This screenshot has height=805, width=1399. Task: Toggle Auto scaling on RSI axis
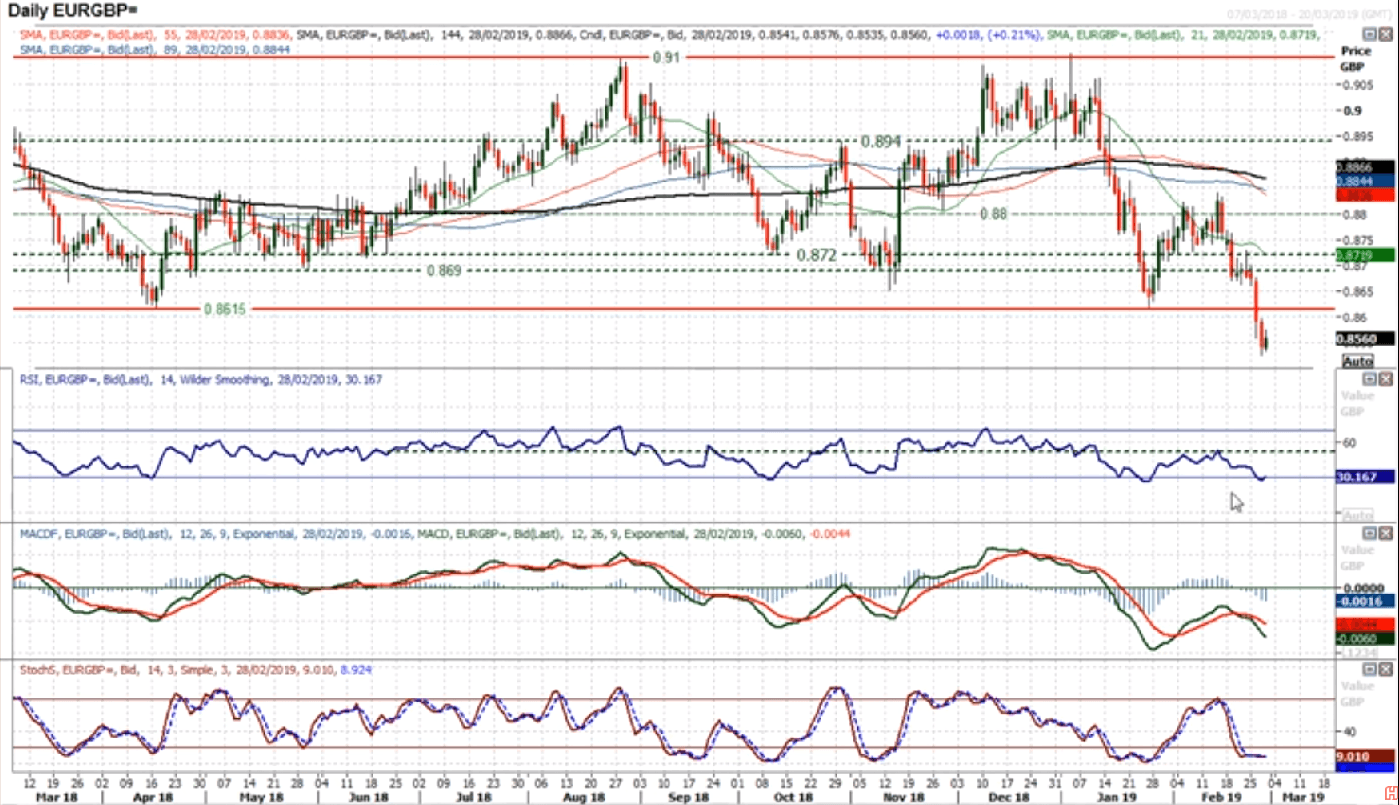1357,515
